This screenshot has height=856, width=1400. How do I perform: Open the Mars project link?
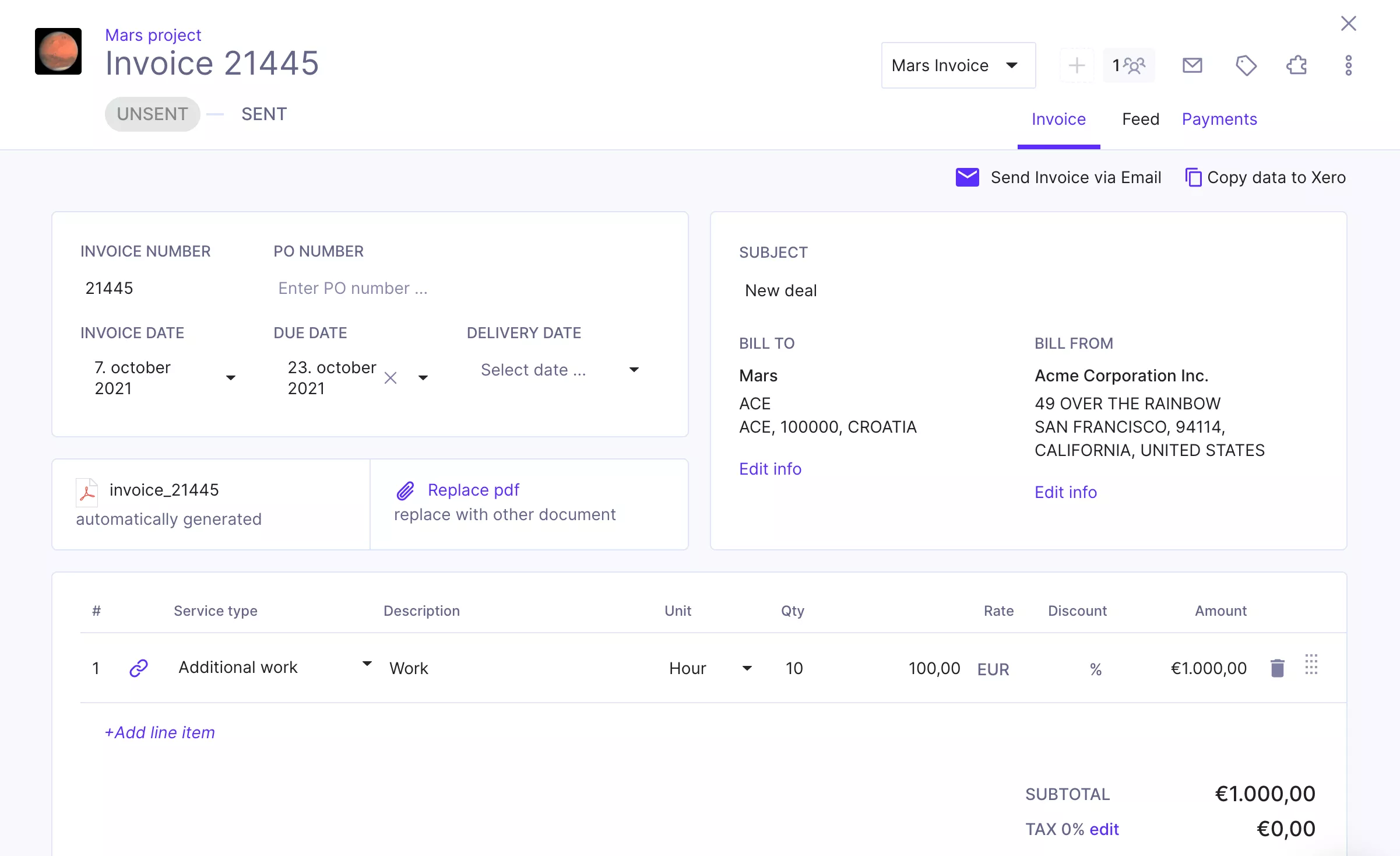pos(153,35)
